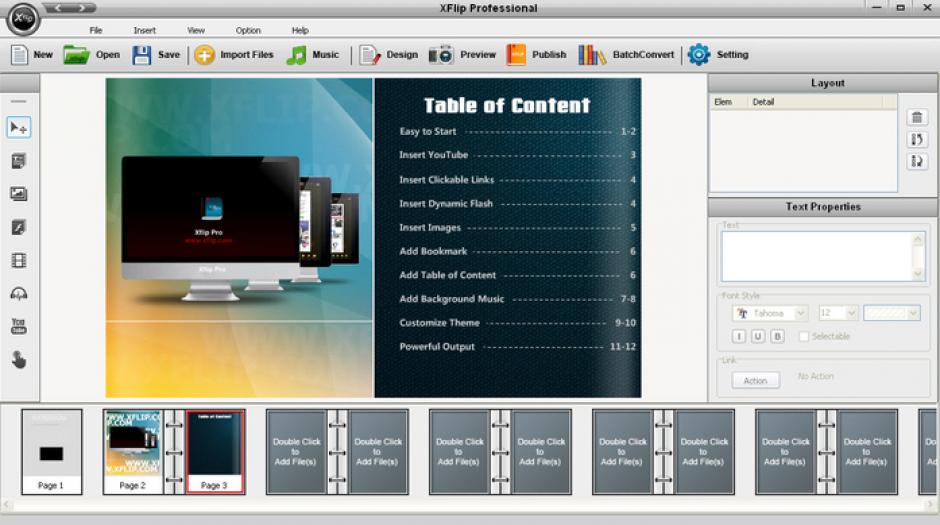Screen dimensions: 940x525
Task: Open the File menu
Action: point(96,30)
